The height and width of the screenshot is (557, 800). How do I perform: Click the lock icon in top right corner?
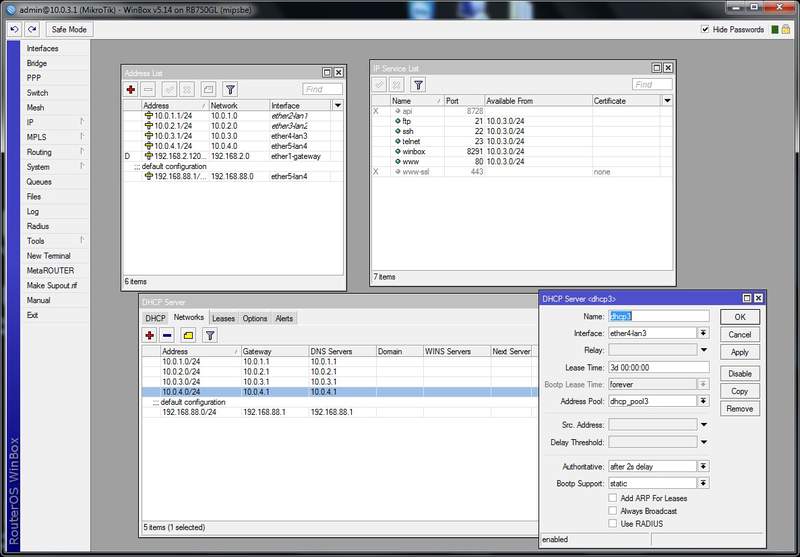[786, 30]
